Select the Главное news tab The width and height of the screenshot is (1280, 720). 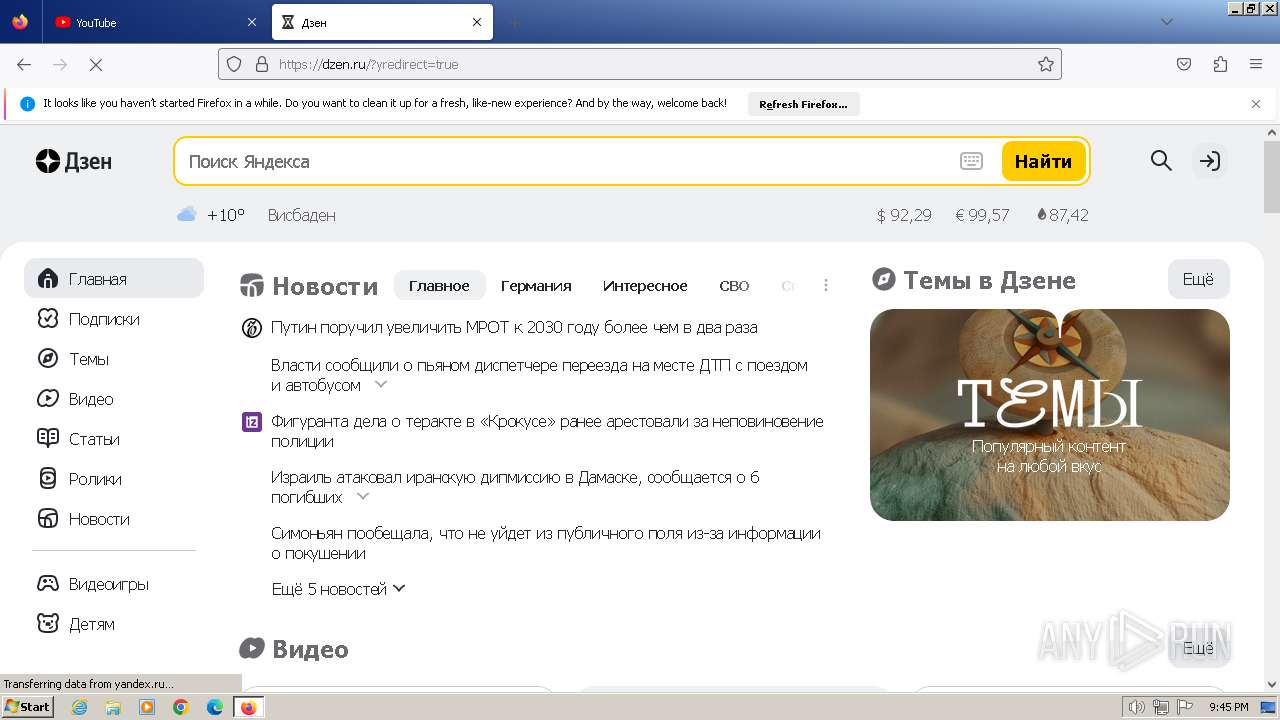[439, 285]
